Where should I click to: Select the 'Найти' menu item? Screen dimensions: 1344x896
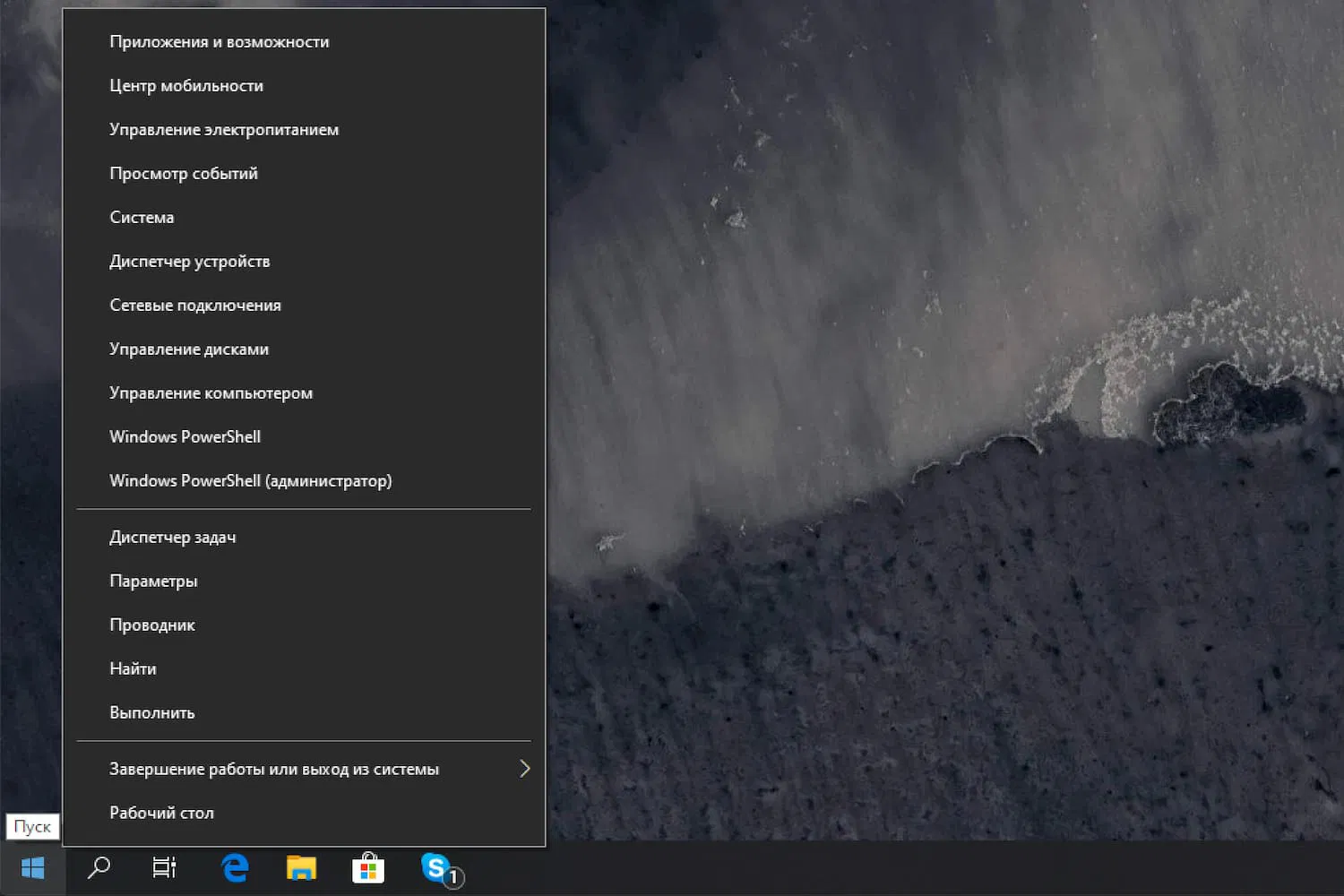[304, 669]
